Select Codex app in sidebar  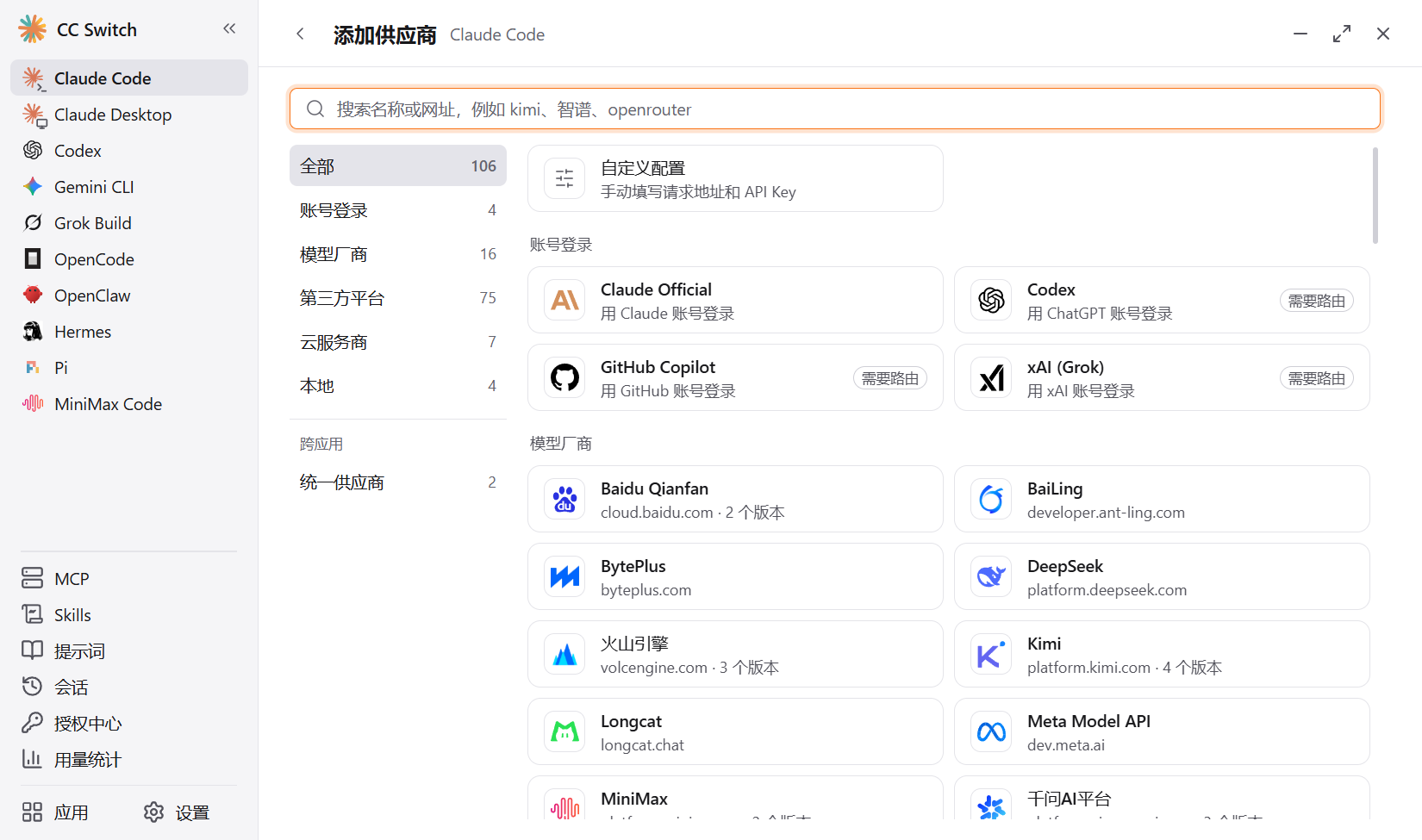click(x=129, y=151)
